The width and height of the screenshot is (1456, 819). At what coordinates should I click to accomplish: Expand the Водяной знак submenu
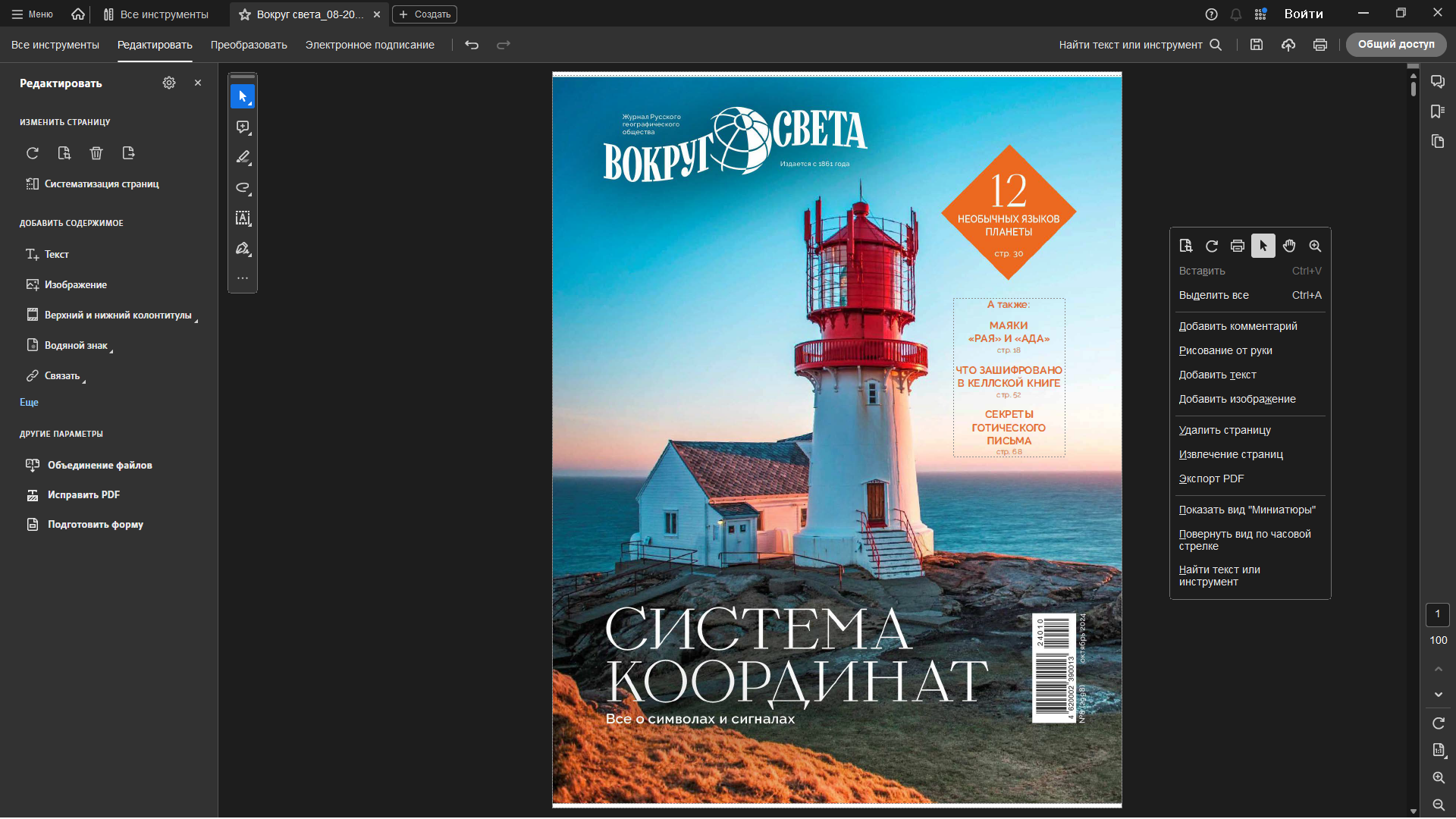click(x=76, y=345)
